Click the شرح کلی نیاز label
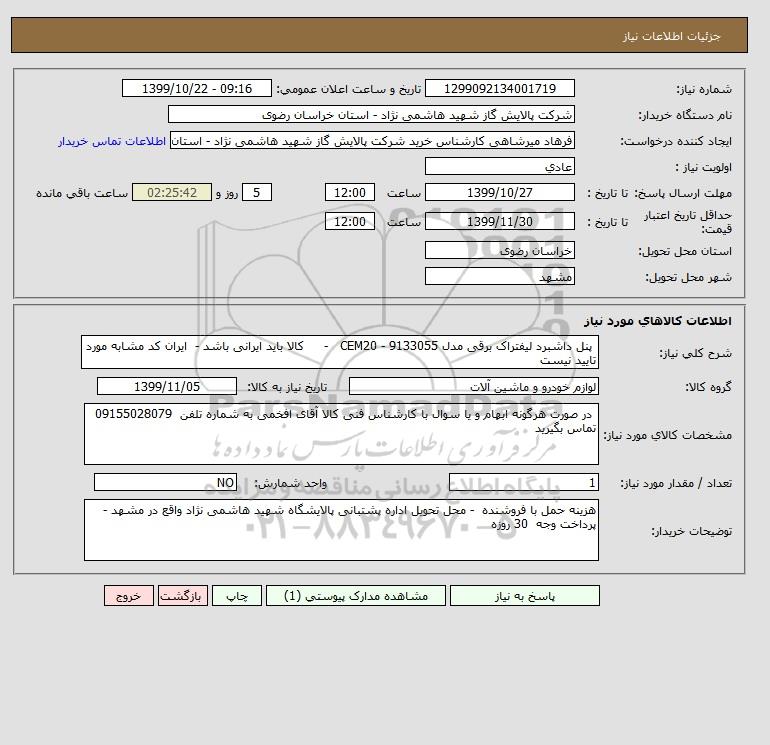Screen dimensions: 770x745 point(695,353)
